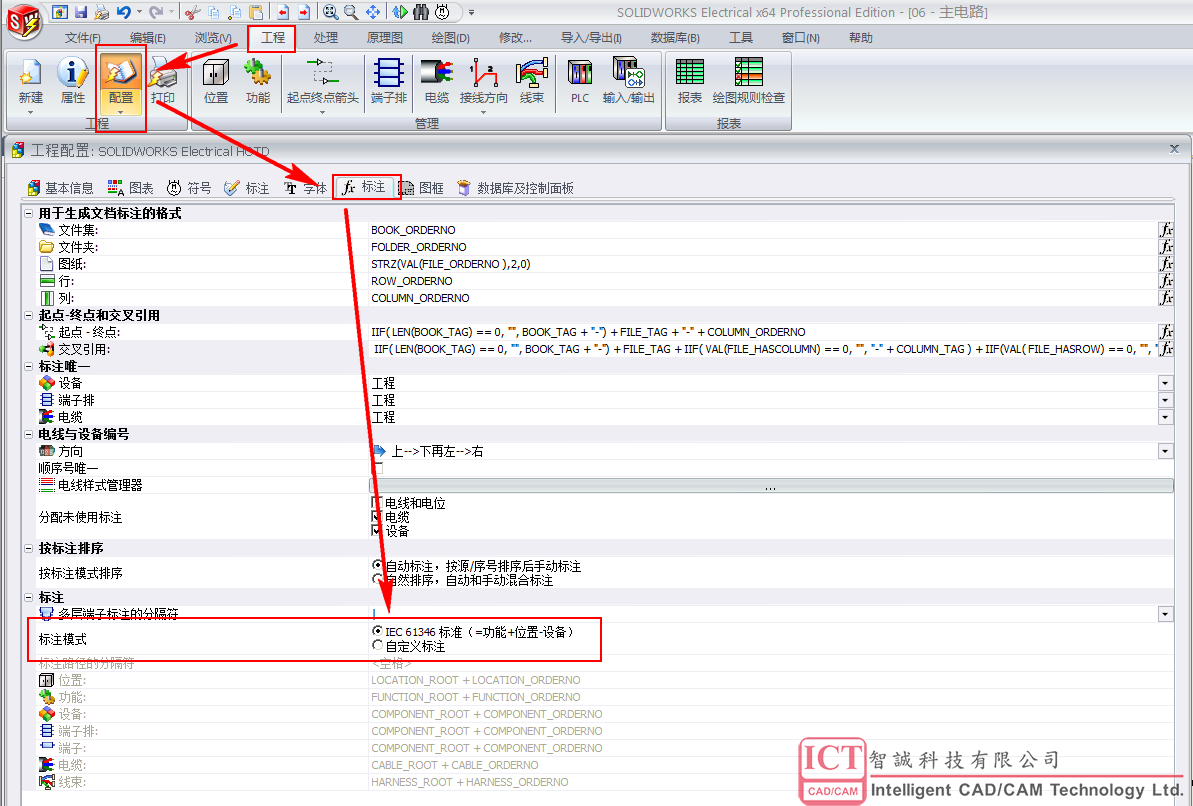Toggle the 电线和电位 checkbox
The width and height of the screenshot is (1193, 806).
(377, 502)
